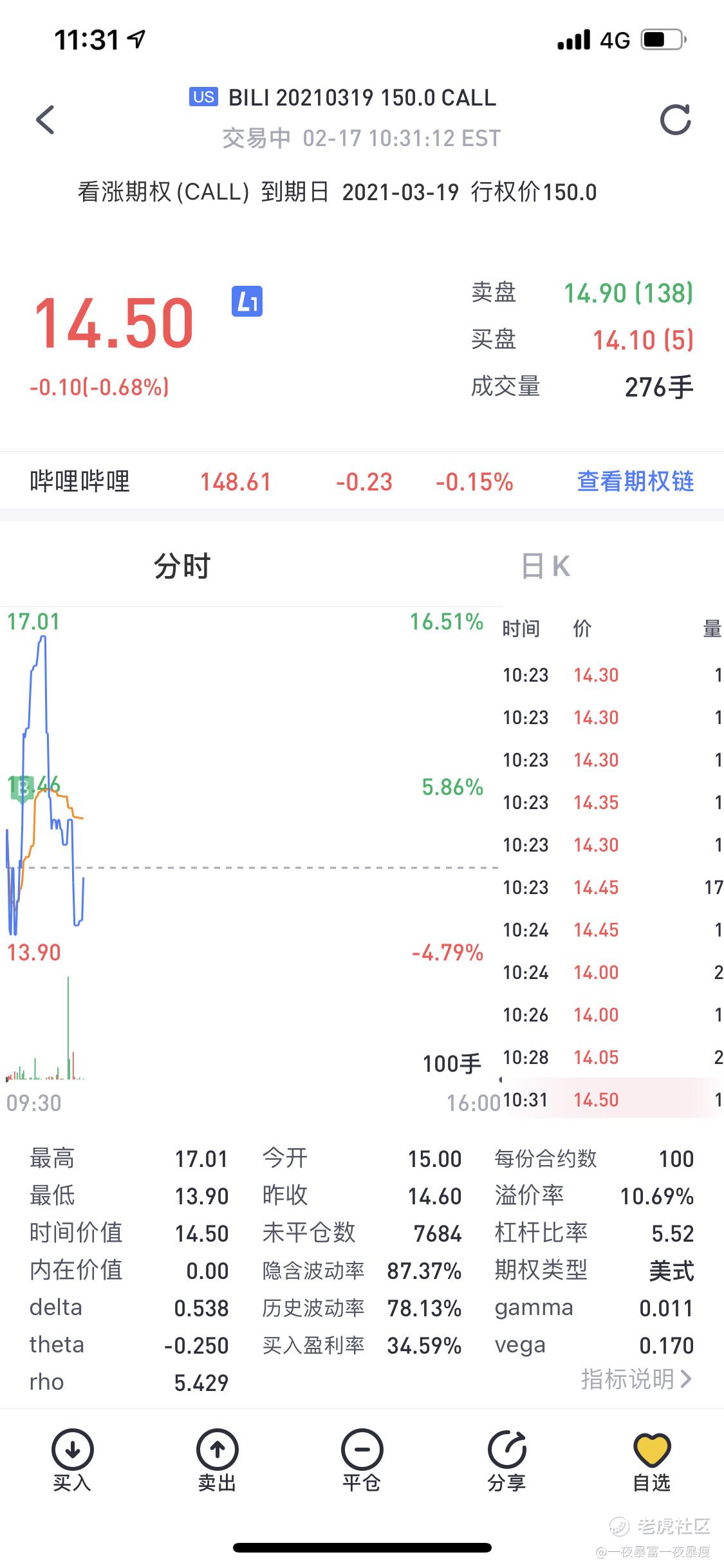724x1568 pixels.
Task: Switch to the 日K chart tab
Action: click(546, 567)
